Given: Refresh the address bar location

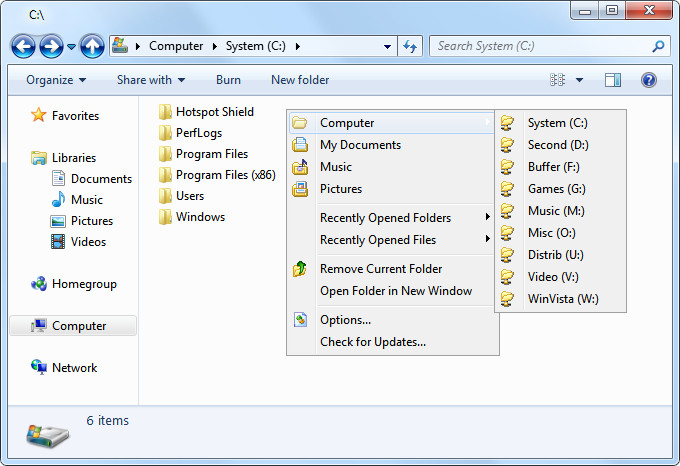Looking at the screenshot, I should [410, 46].
